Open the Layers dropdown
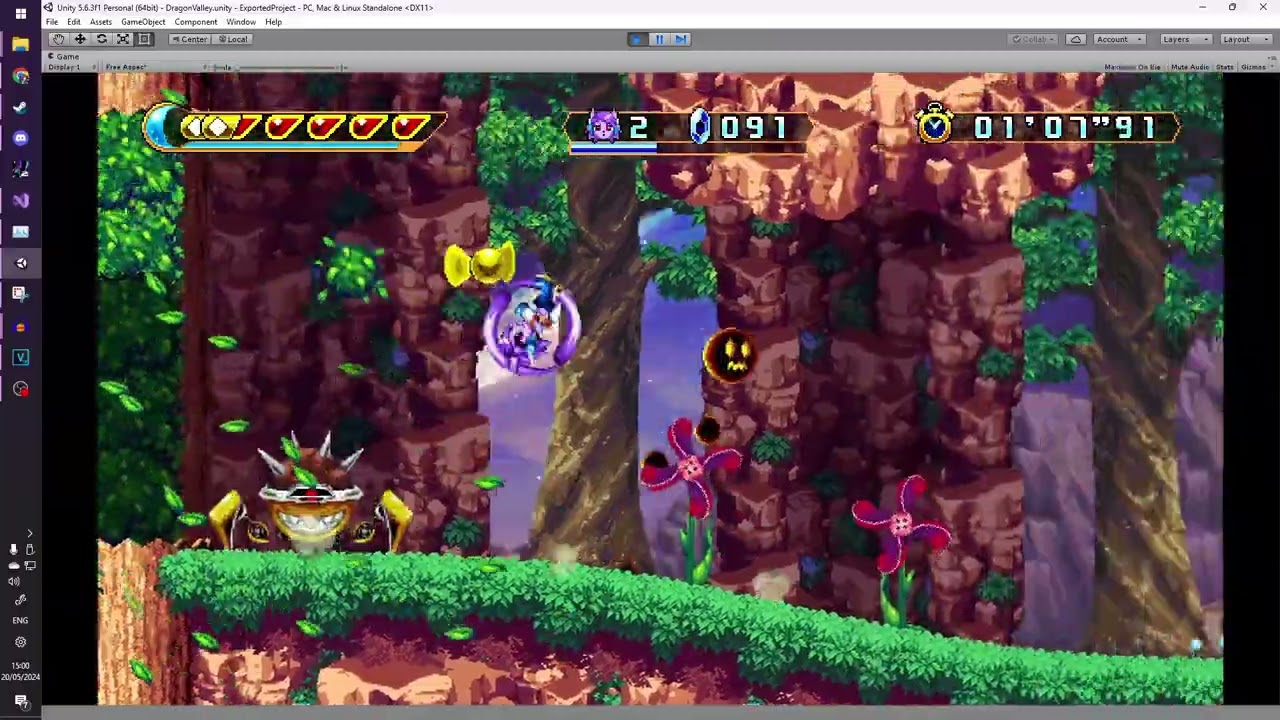 point(1185,39)
